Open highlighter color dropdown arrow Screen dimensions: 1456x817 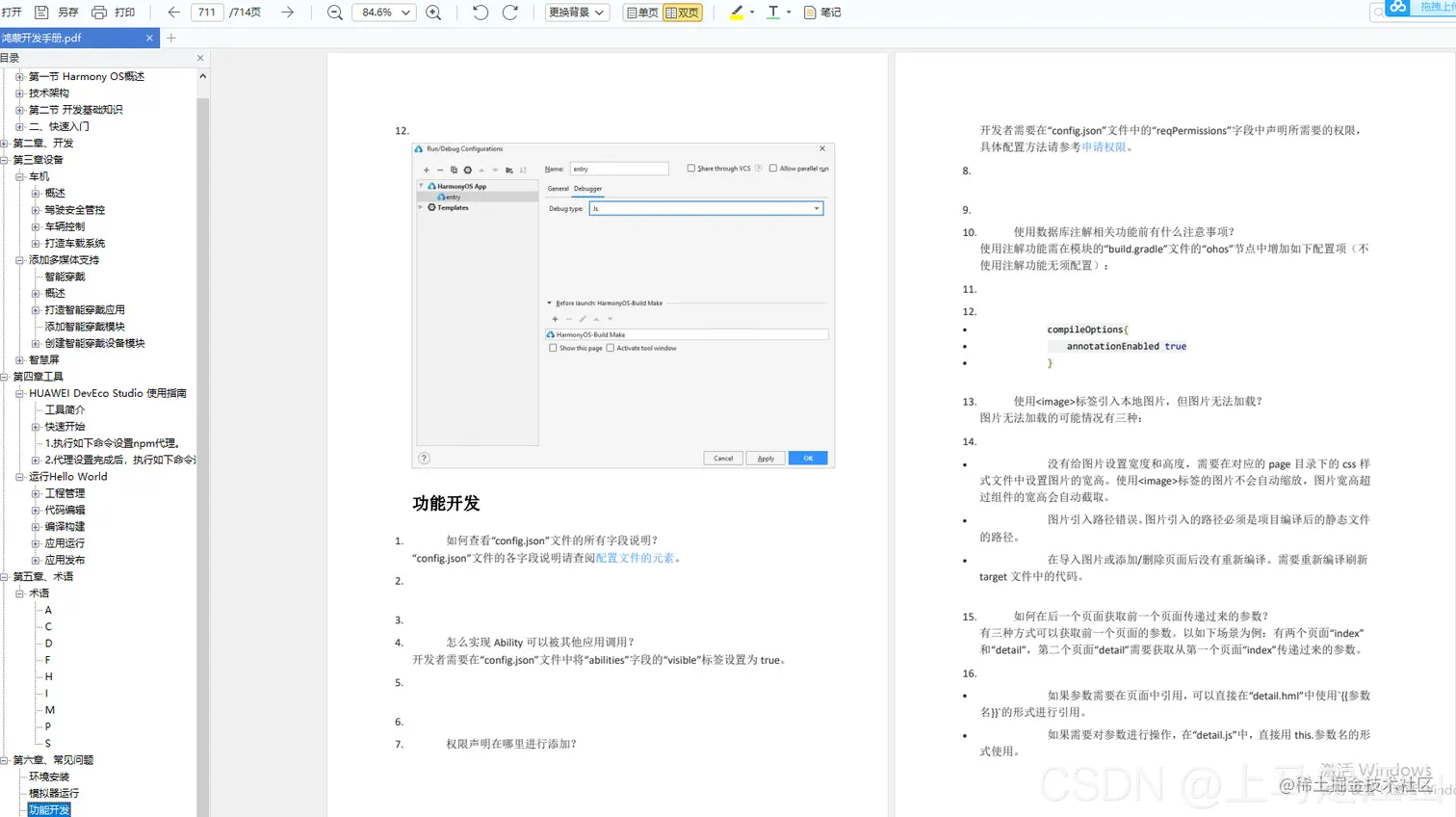[x=753, y=13]
